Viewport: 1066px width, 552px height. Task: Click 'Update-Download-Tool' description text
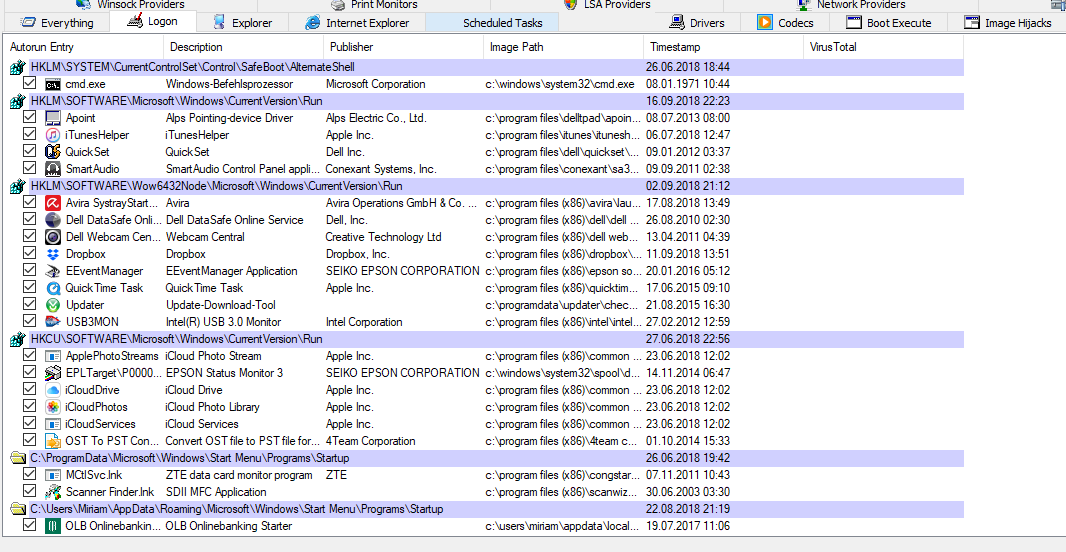(220, 305)
